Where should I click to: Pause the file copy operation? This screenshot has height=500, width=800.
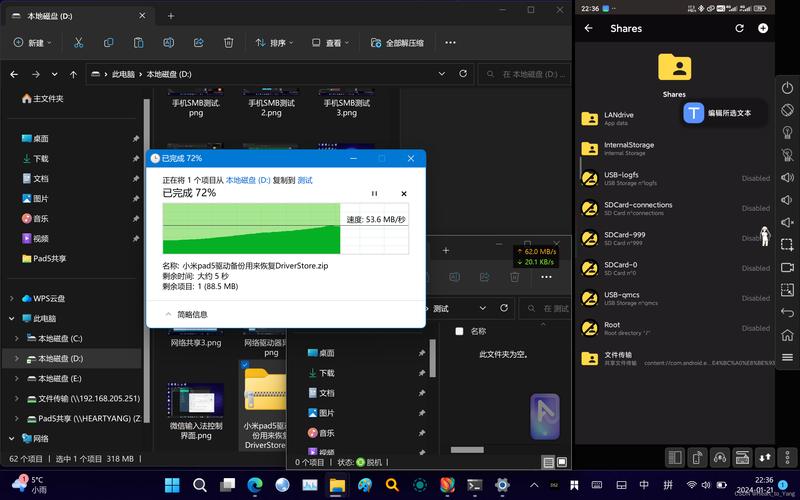click(x=375, y=193)
